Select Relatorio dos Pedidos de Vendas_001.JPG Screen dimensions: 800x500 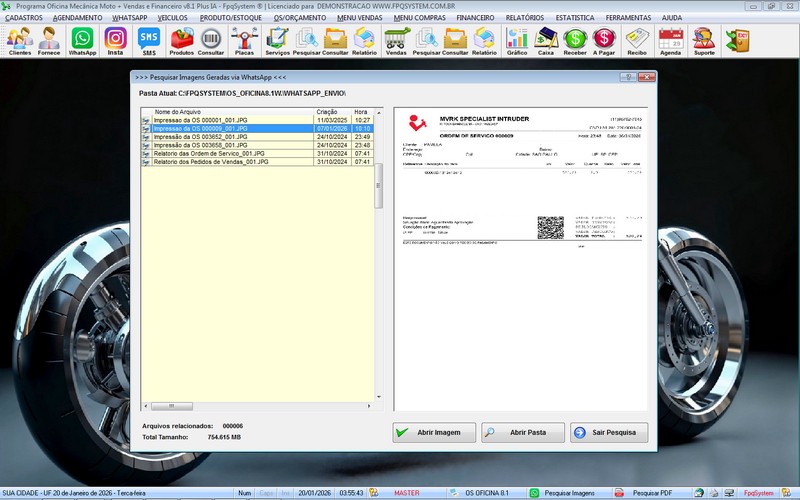[x=257, y=162]
